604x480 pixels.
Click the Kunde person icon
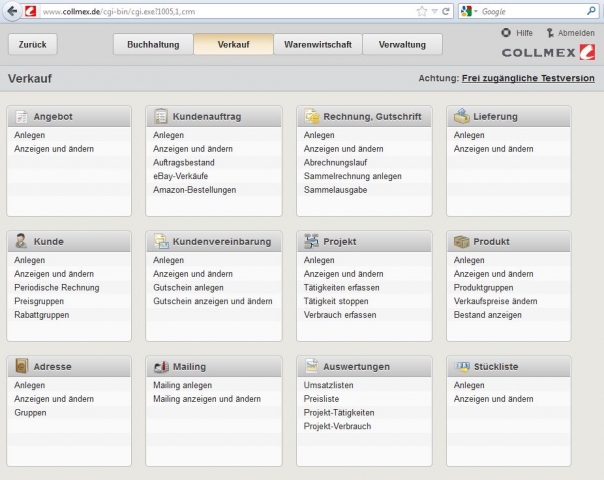click(21, 241)
